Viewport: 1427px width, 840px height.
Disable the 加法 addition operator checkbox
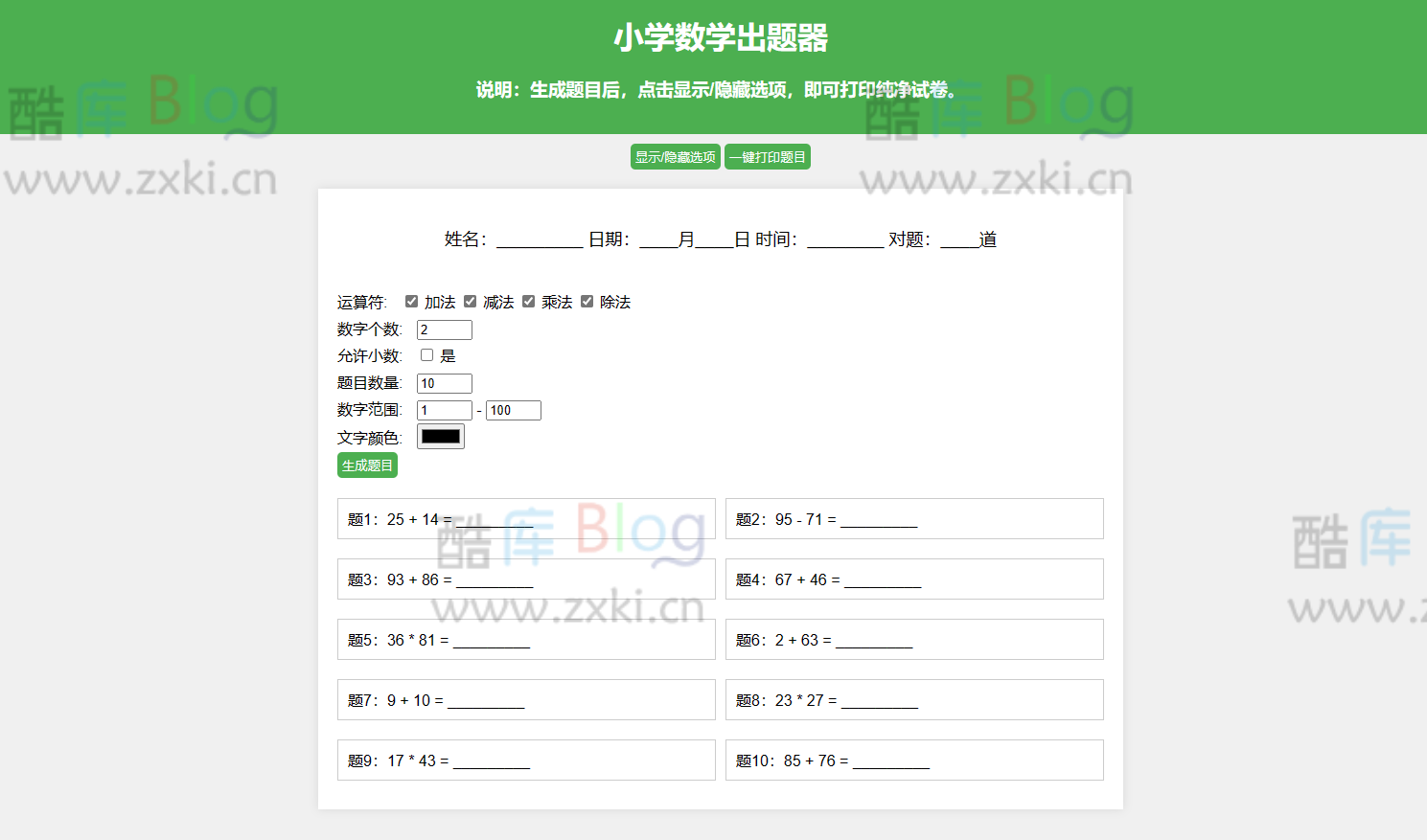[411, 301]
